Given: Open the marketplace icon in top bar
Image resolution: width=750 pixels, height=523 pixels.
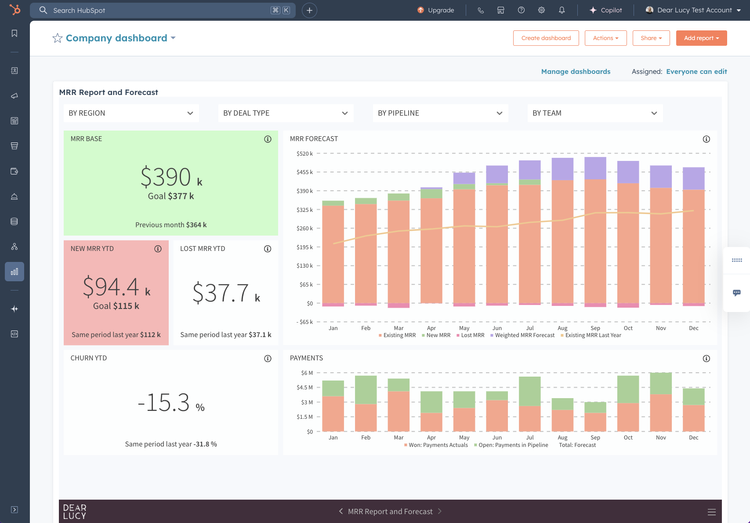Looking at the screenshot, I should 501,10.
